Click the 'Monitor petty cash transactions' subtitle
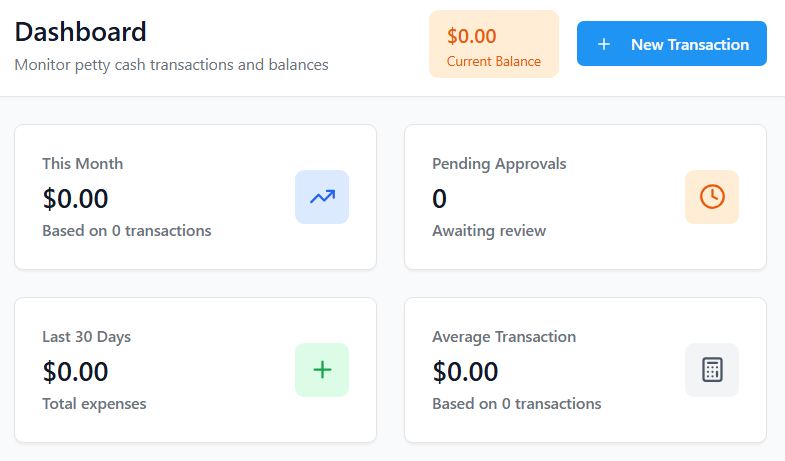Image resolution: width=785 pixels, height=461 pixels. tap(172, 65)
